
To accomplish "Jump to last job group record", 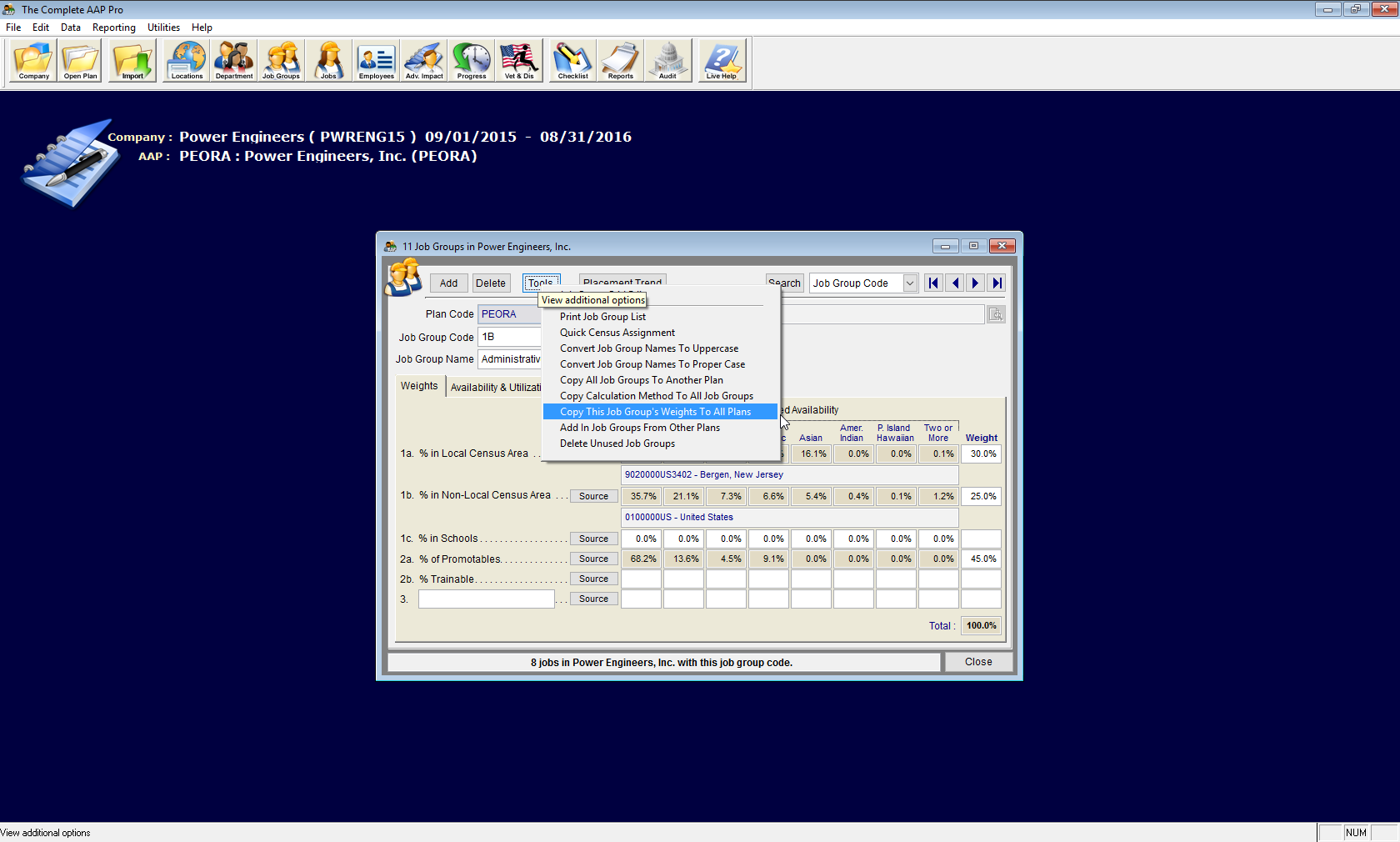I will click(x=997, y=283).
